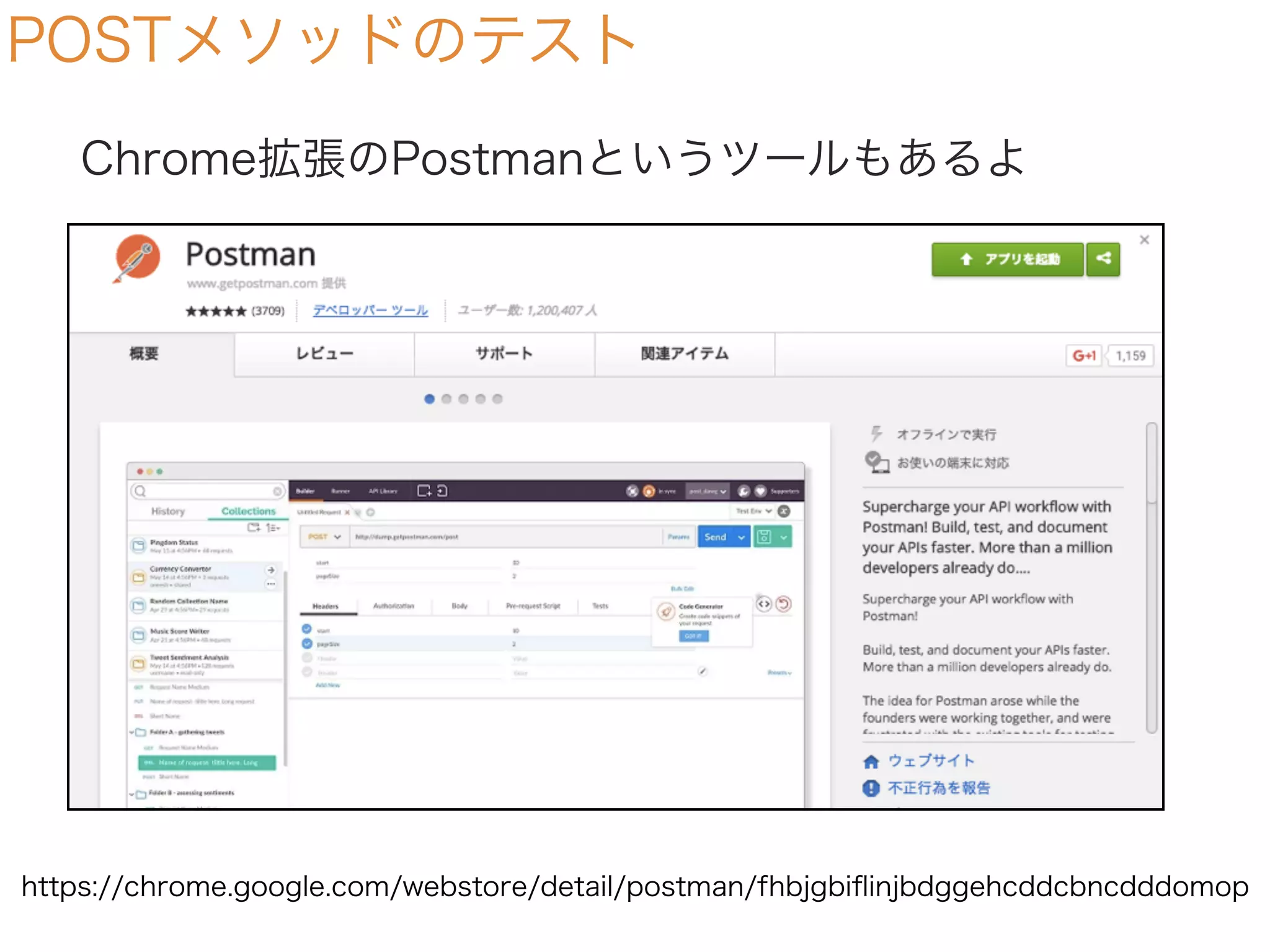1270x952 pixels.
Task: Click the Music Score Writer collection icon
Action: point(138,635)
